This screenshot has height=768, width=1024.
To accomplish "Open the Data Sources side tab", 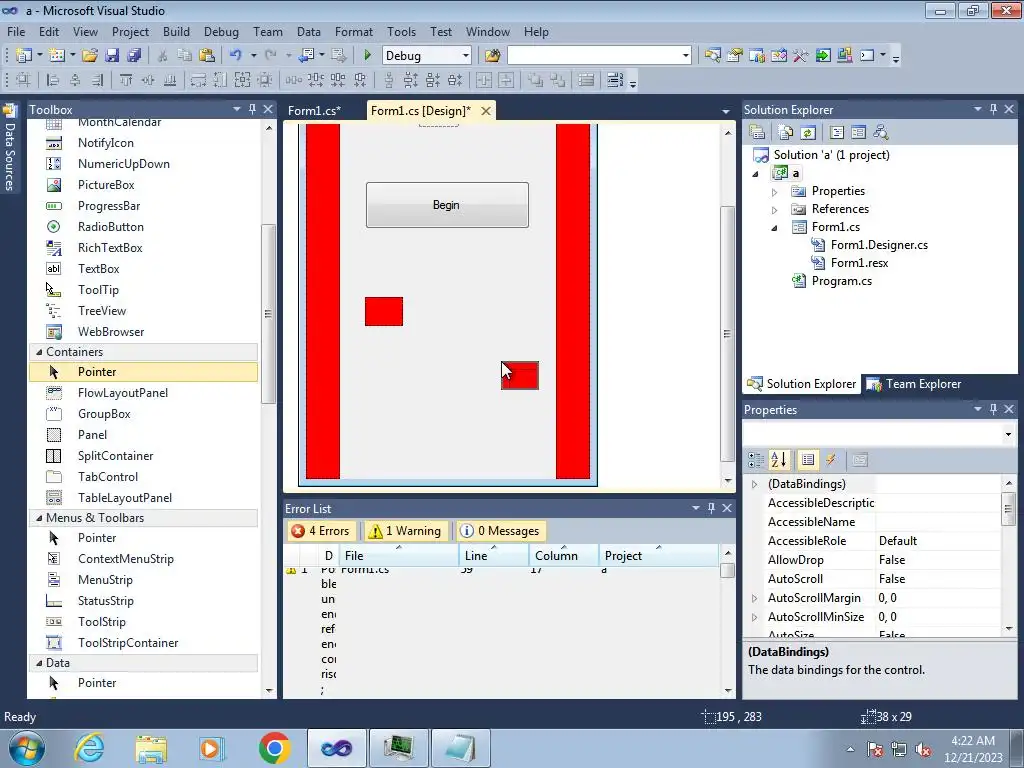I will [x=9, y=148].
